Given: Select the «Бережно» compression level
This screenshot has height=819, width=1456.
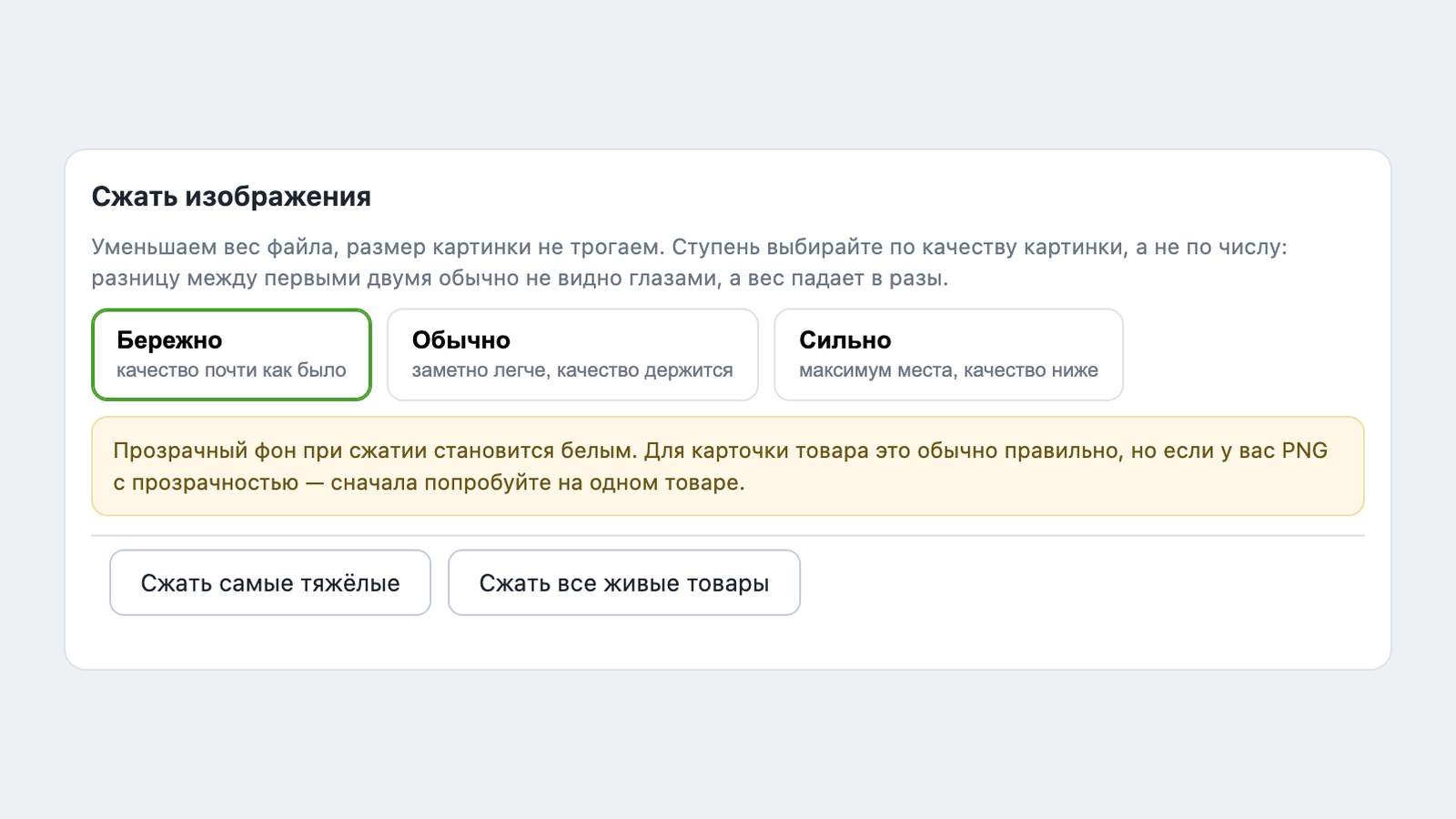Looking at the screenshot, I should pos(231,355).
